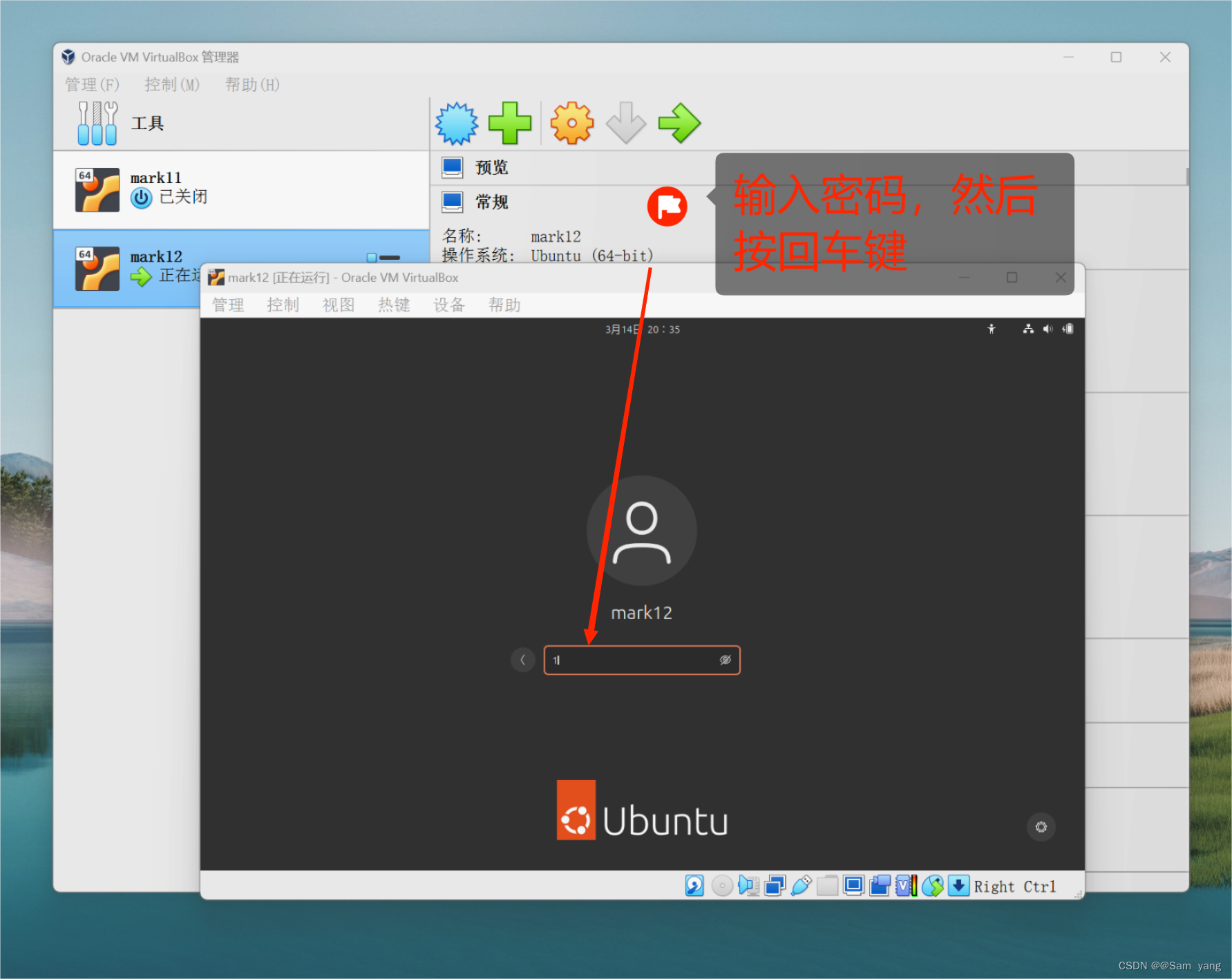Image resolution: width=1232 pixels, height=979 pixels.
Task: Click the green Show arrow toolbar icon
Action: 679,123
